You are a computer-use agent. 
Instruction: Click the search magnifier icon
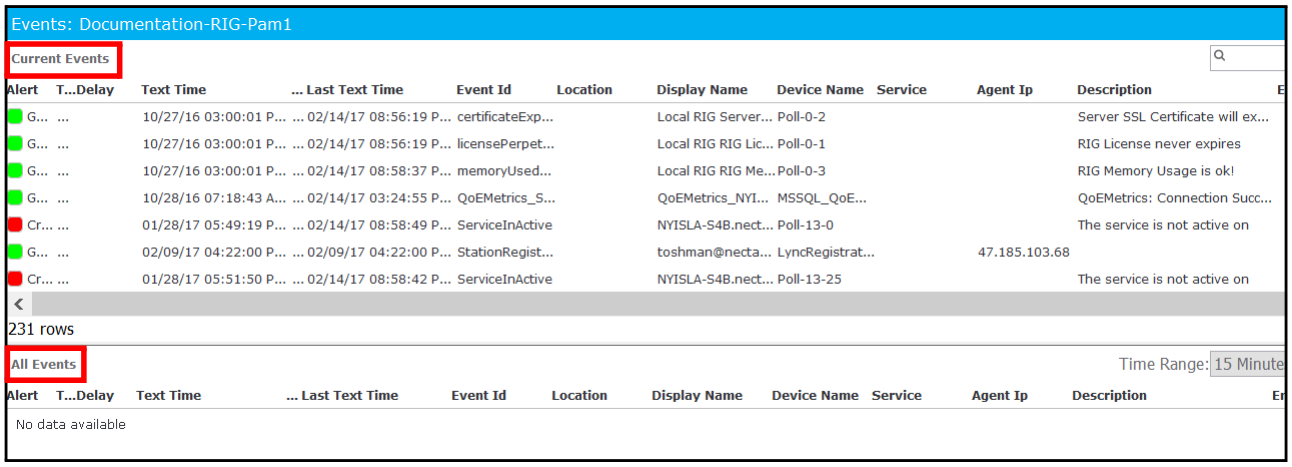(1220, 57)
